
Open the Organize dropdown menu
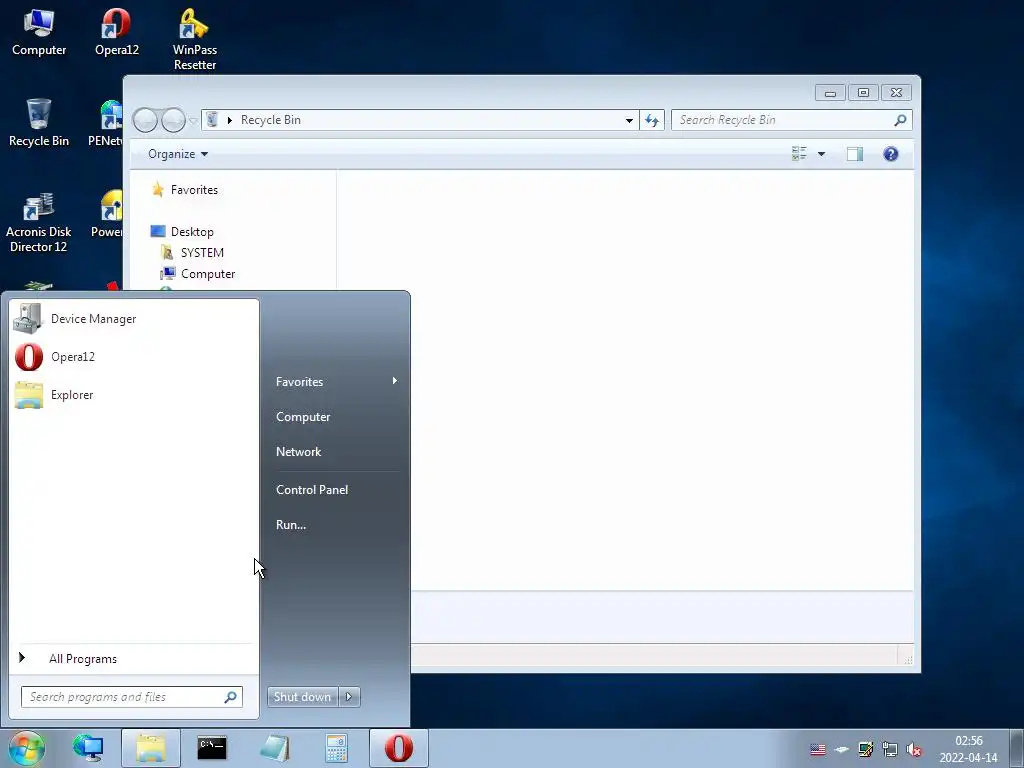click(178, 154)
